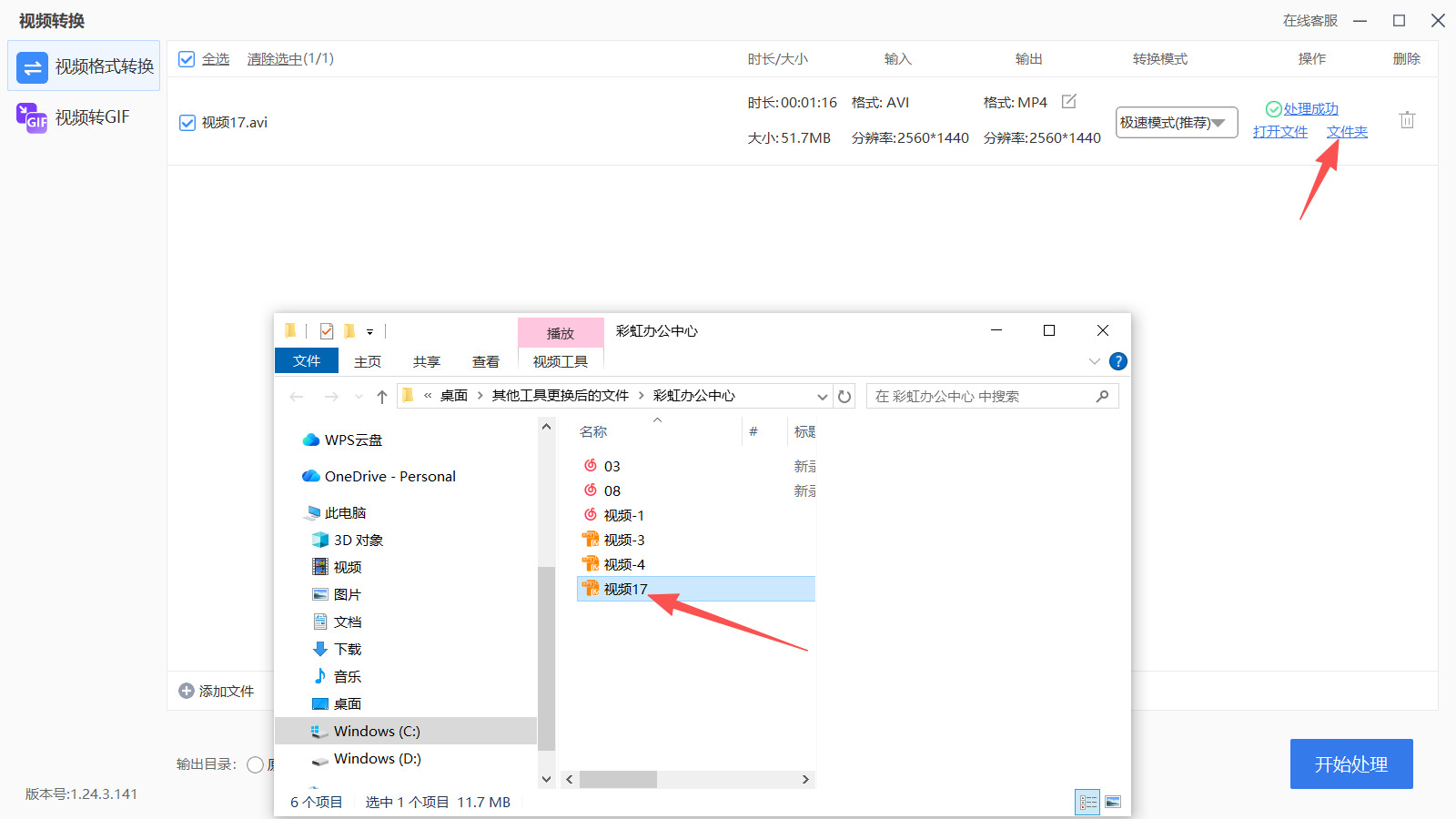Open Explorer help question-mark icon

pos(1118,361)
